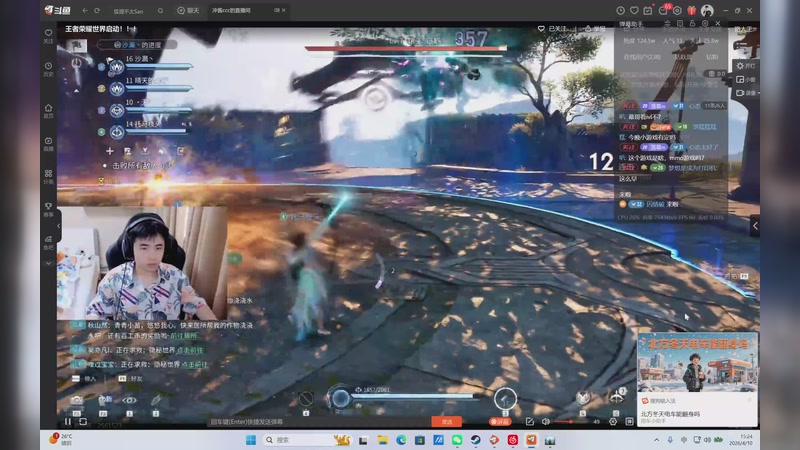The image size is (800, 450).
Task: Toggle the 屏蔽 danmaku block switch
Action: [499, 421]
